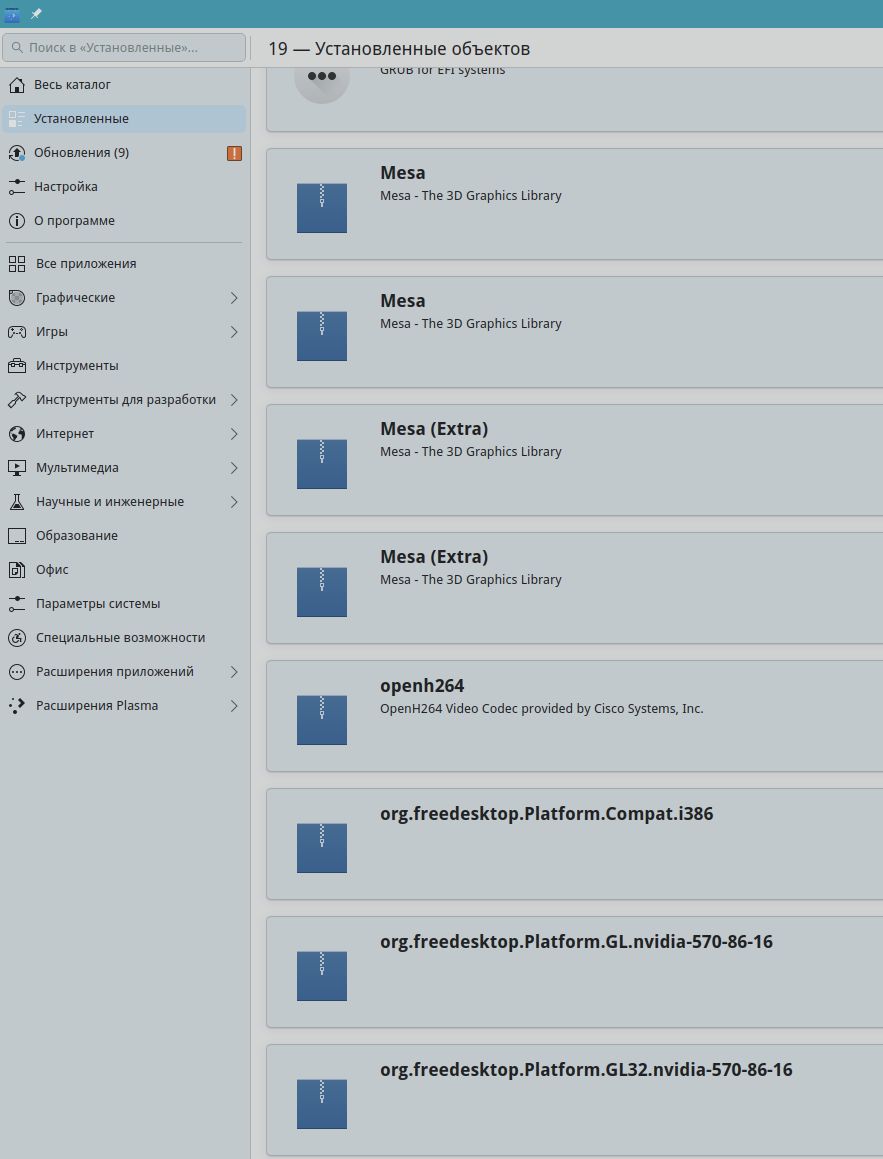Click the search field for installed items

pos(124,47)
